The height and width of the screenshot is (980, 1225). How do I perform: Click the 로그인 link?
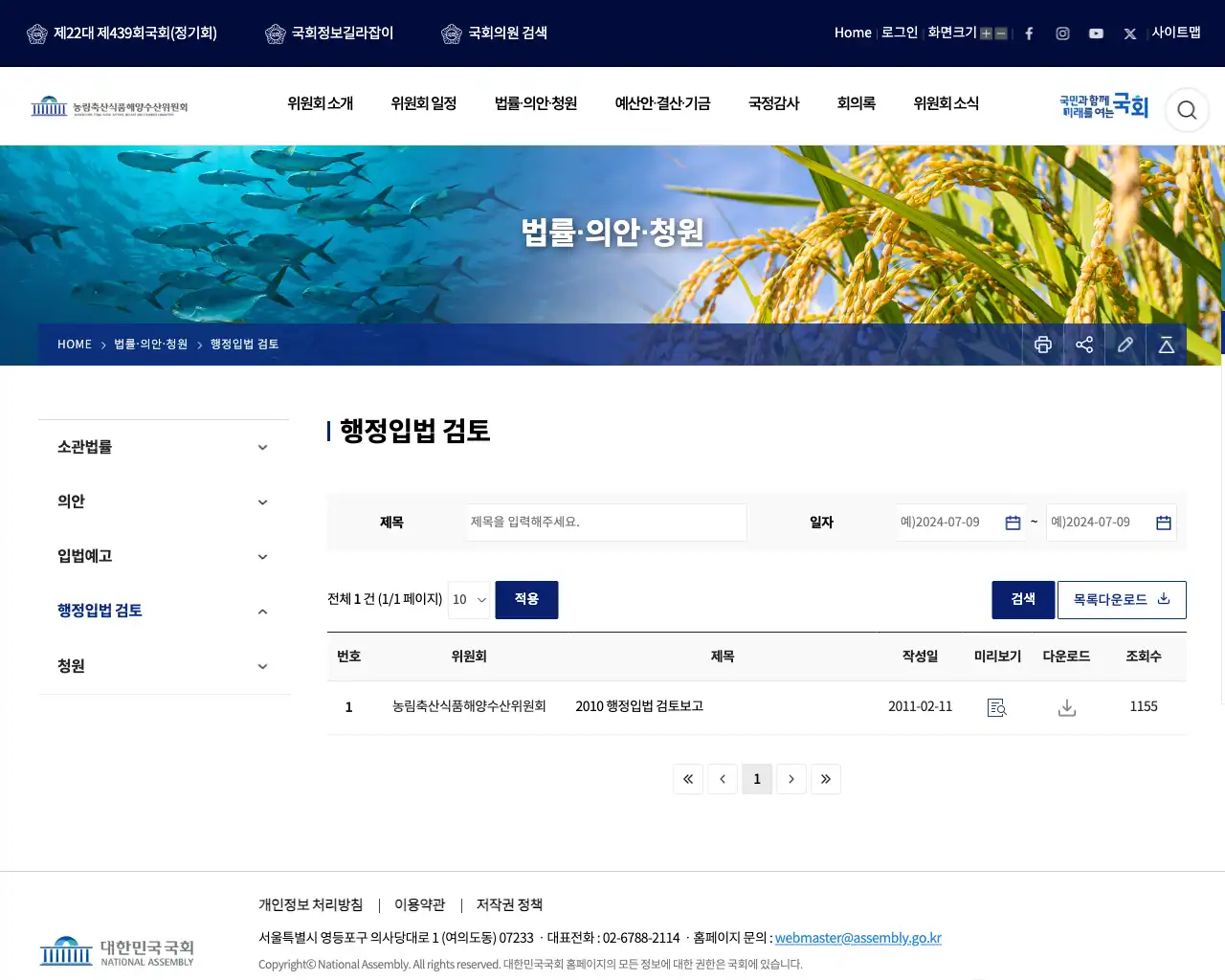click(x=900, y=33)
